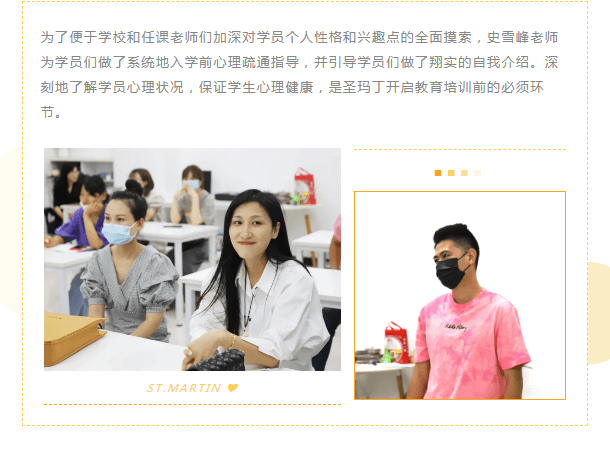Click the faintest cream square dot
Screen dimensions: 610x469
[477, 173]
